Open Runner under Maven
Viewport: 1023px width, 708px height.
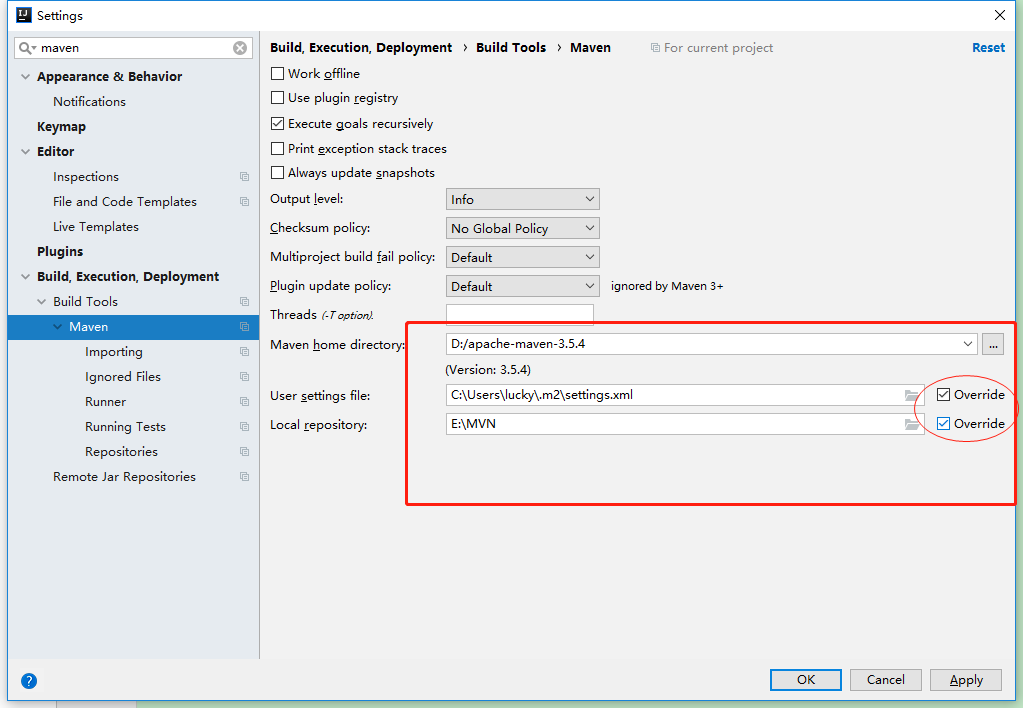[105, 402]
